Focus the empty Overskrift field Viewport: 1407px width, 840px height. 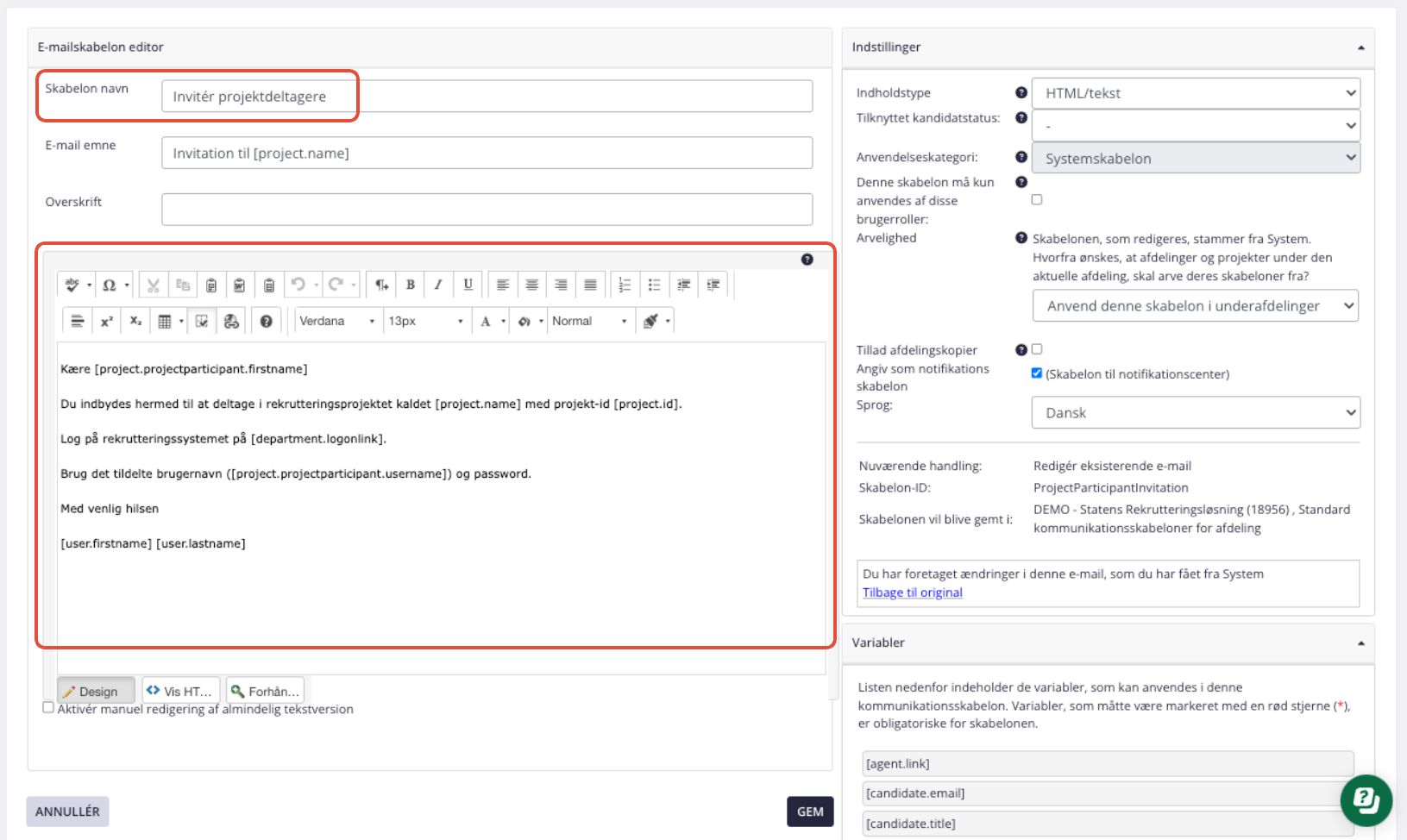click(x=487, y=210)
